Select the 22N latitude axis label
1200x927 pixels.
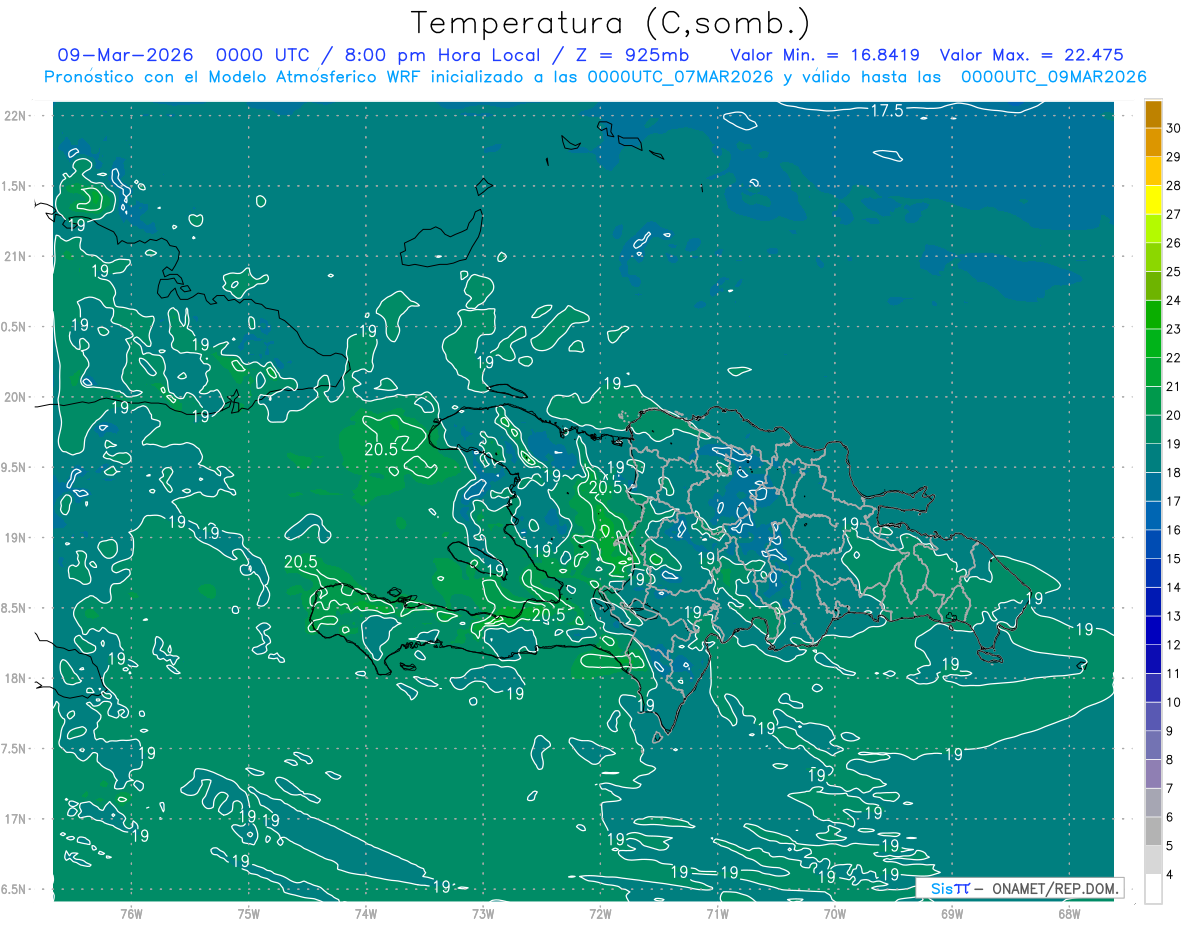pos(17,116)
